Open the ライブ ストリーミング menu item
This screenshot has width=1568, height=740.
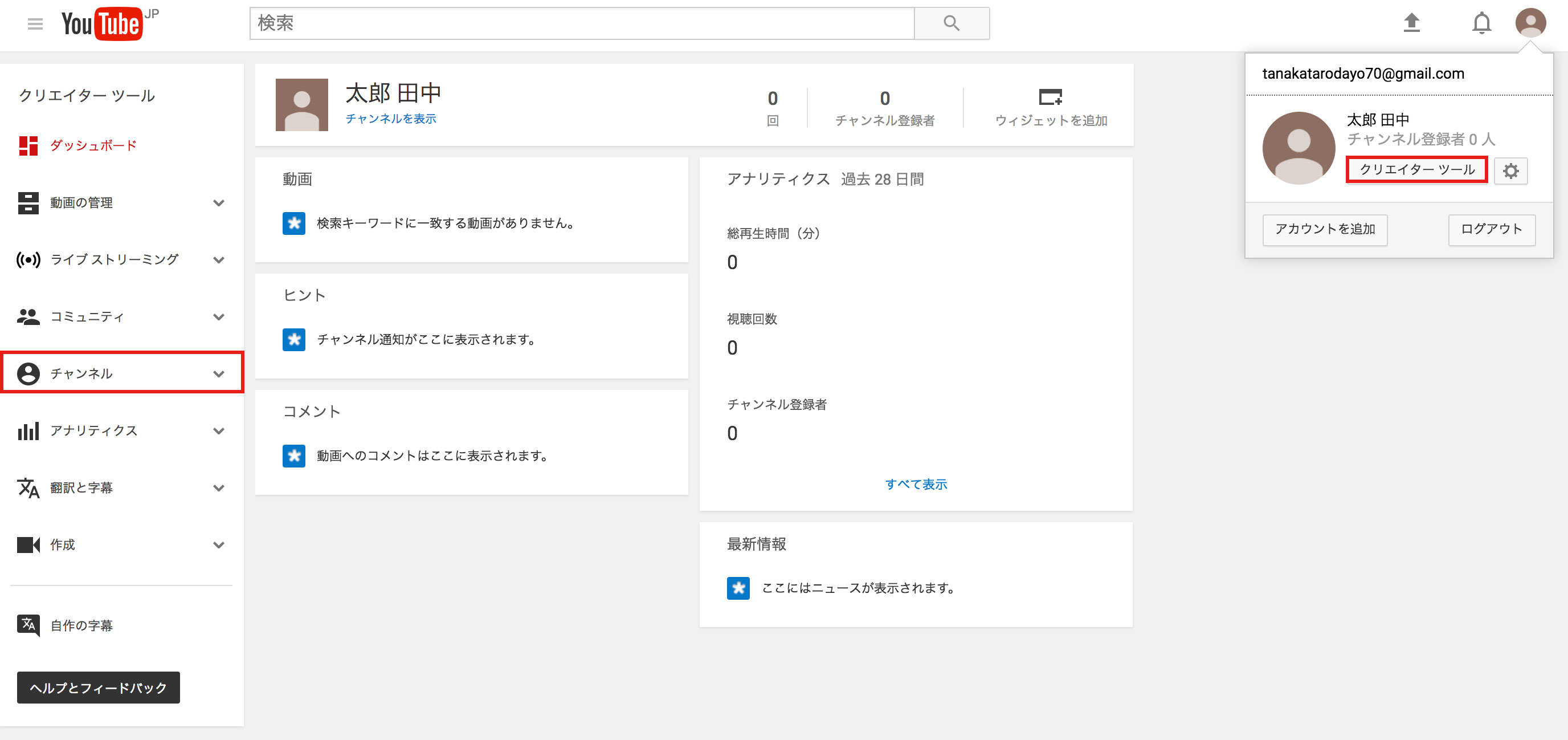[x=122, y=260]
